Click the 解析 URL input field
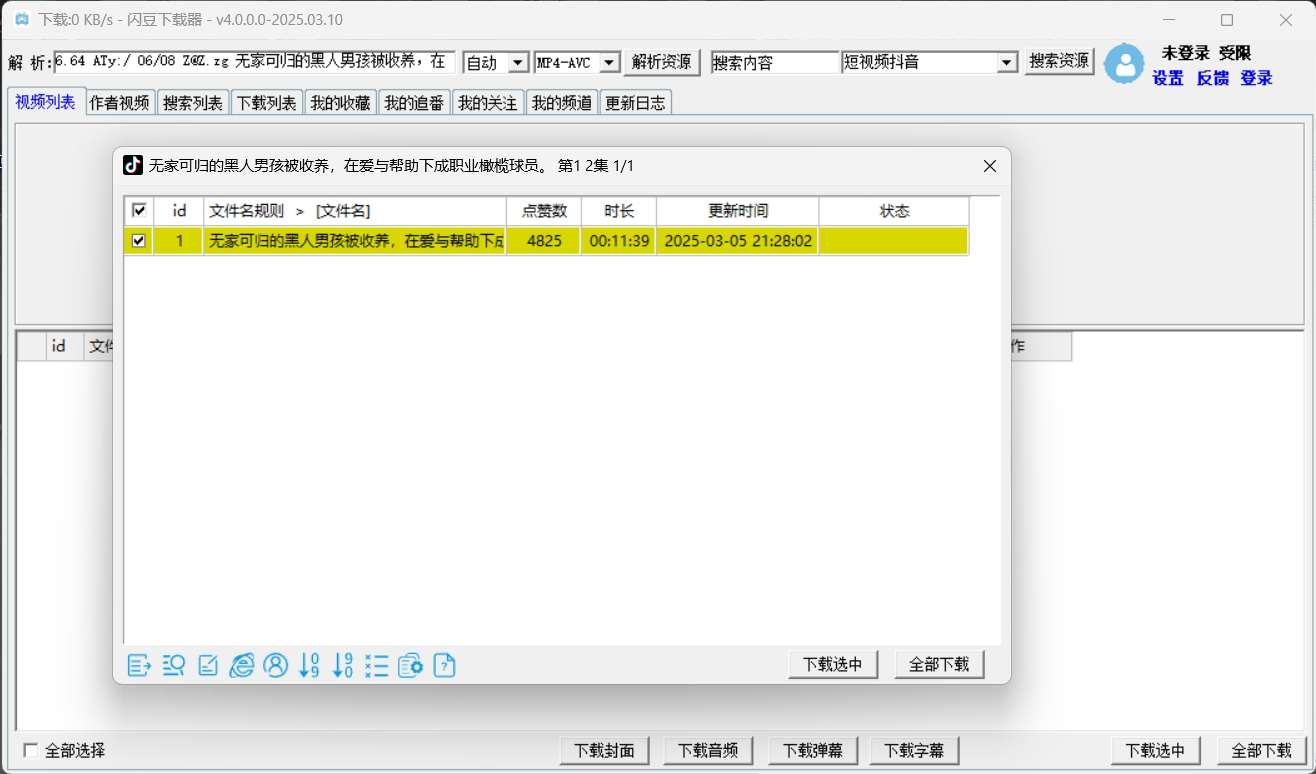The image size is (1316, 774). click(x=255, y=62)
